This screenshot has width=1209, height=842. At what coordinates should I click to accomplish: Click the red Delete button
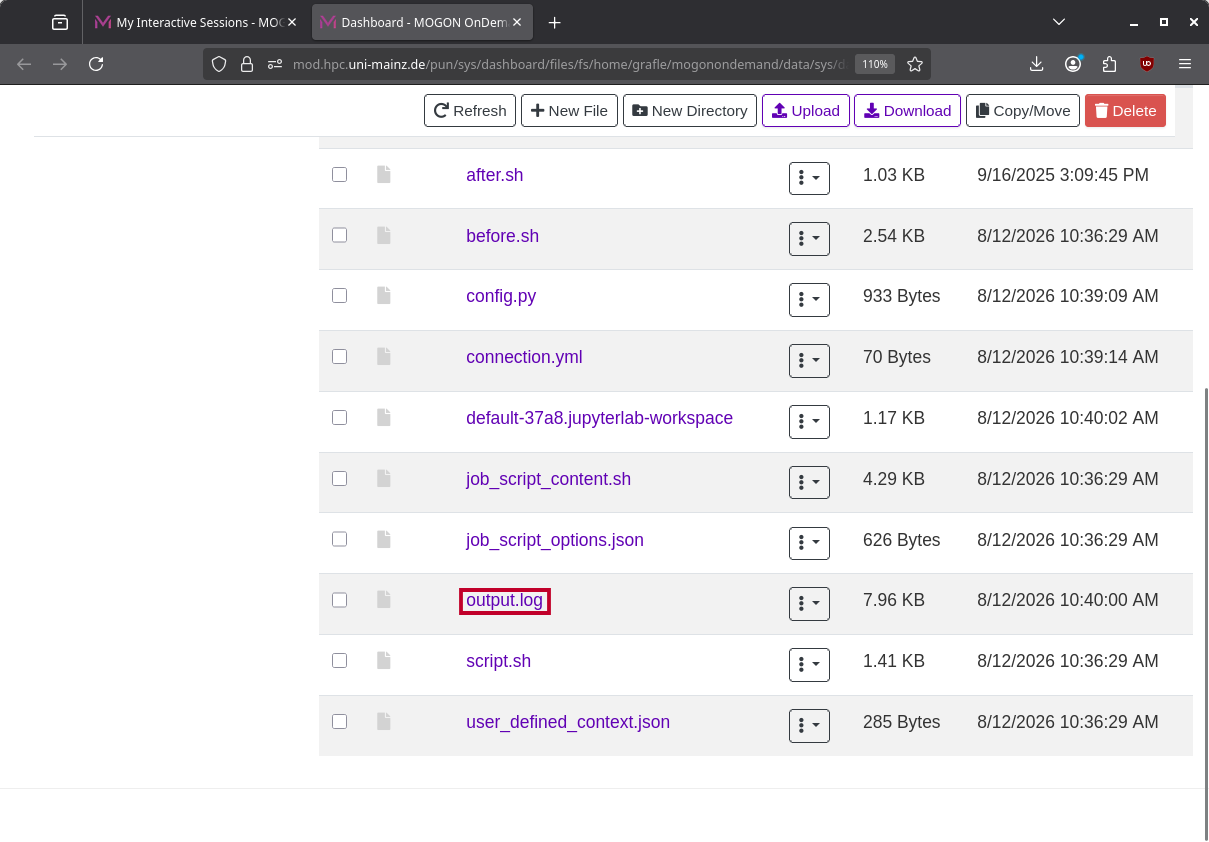coord(1125,111)
